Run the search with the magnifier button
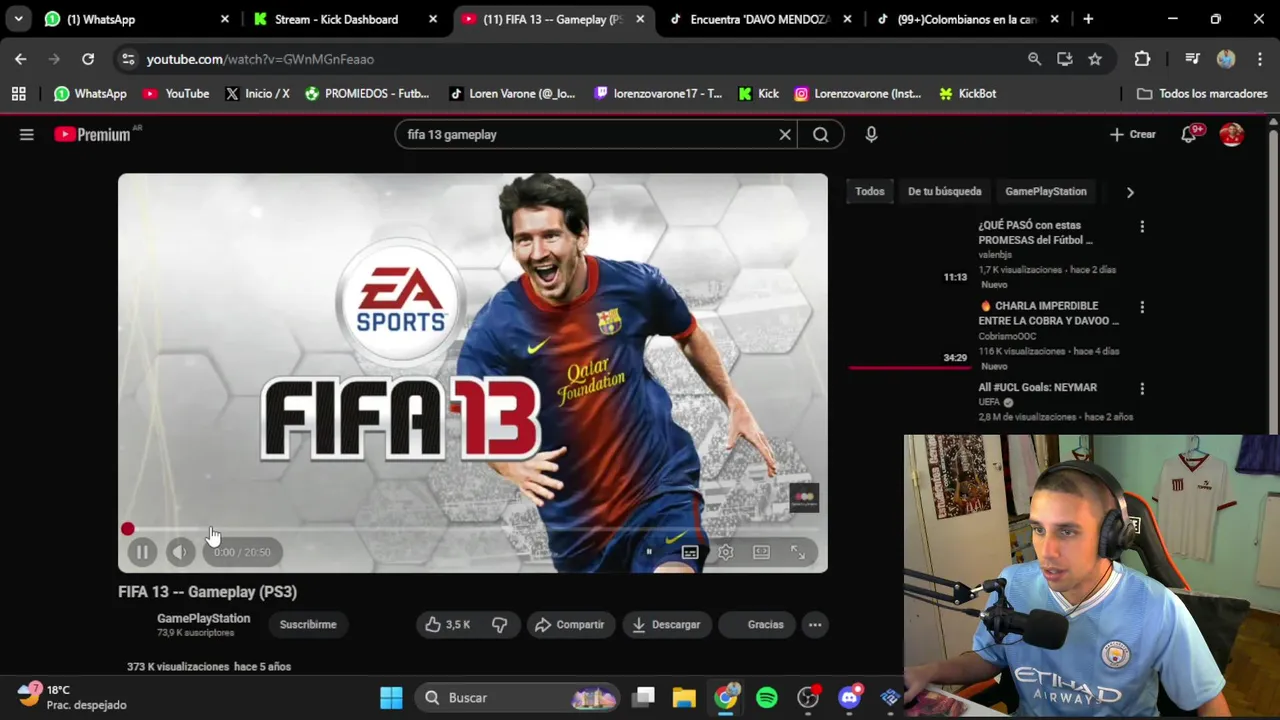This screenshot has height=720, width=1280. coord(821,134)
